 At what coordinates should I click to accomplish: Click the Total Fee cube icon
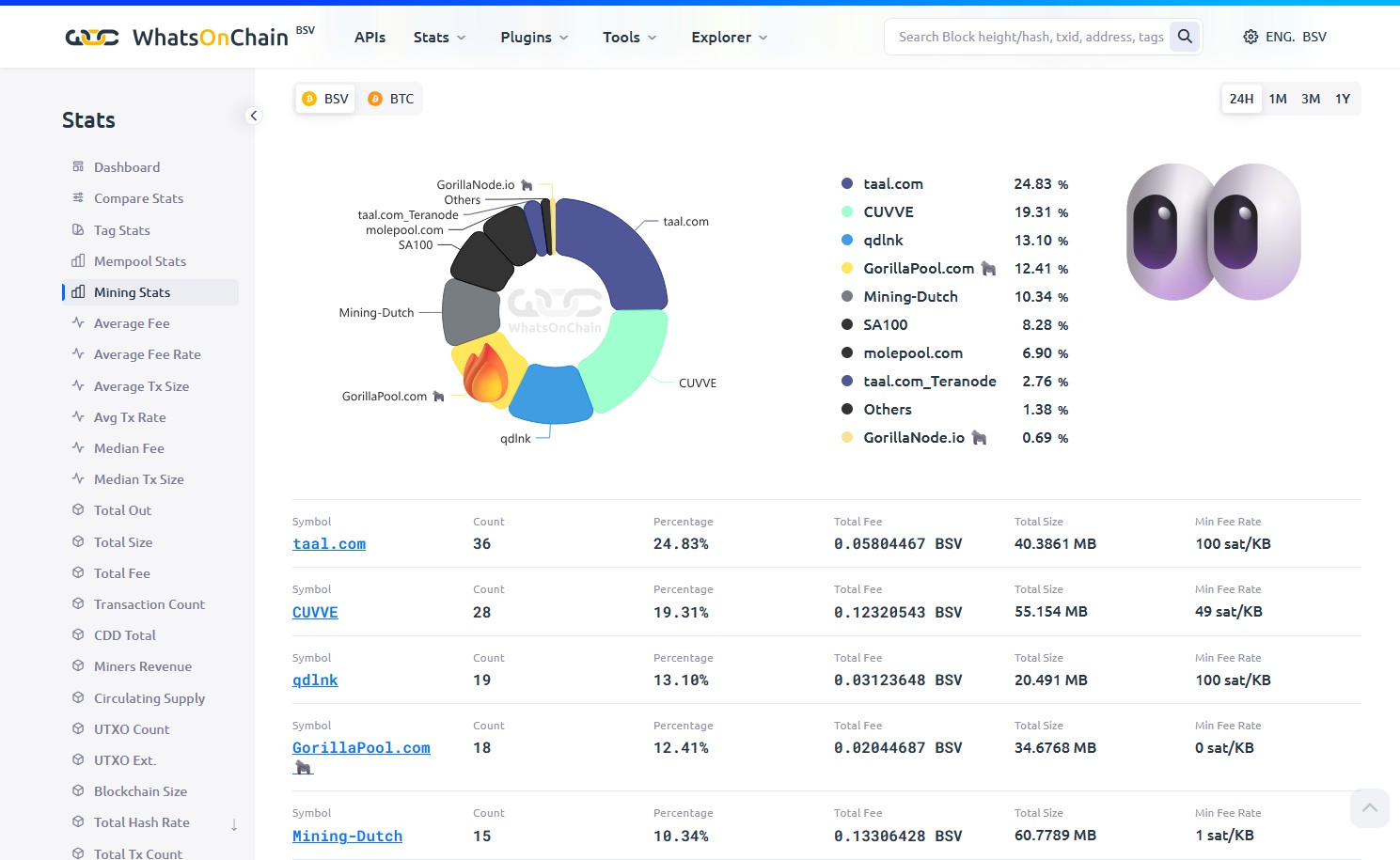[x=78, y=572]
